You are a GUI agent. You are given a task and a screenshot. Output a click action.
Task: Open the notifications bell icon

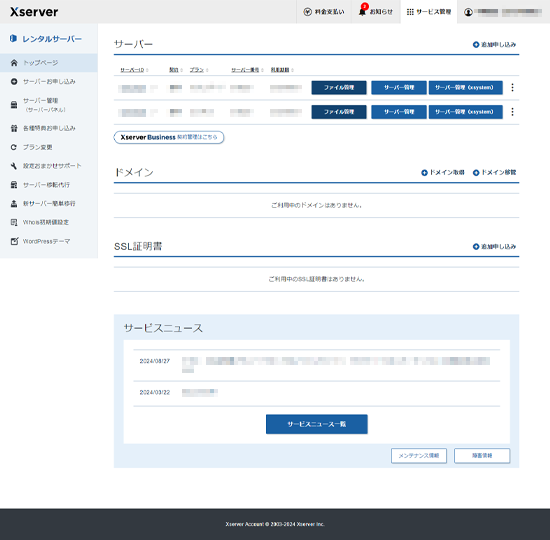tap(362, 12)
